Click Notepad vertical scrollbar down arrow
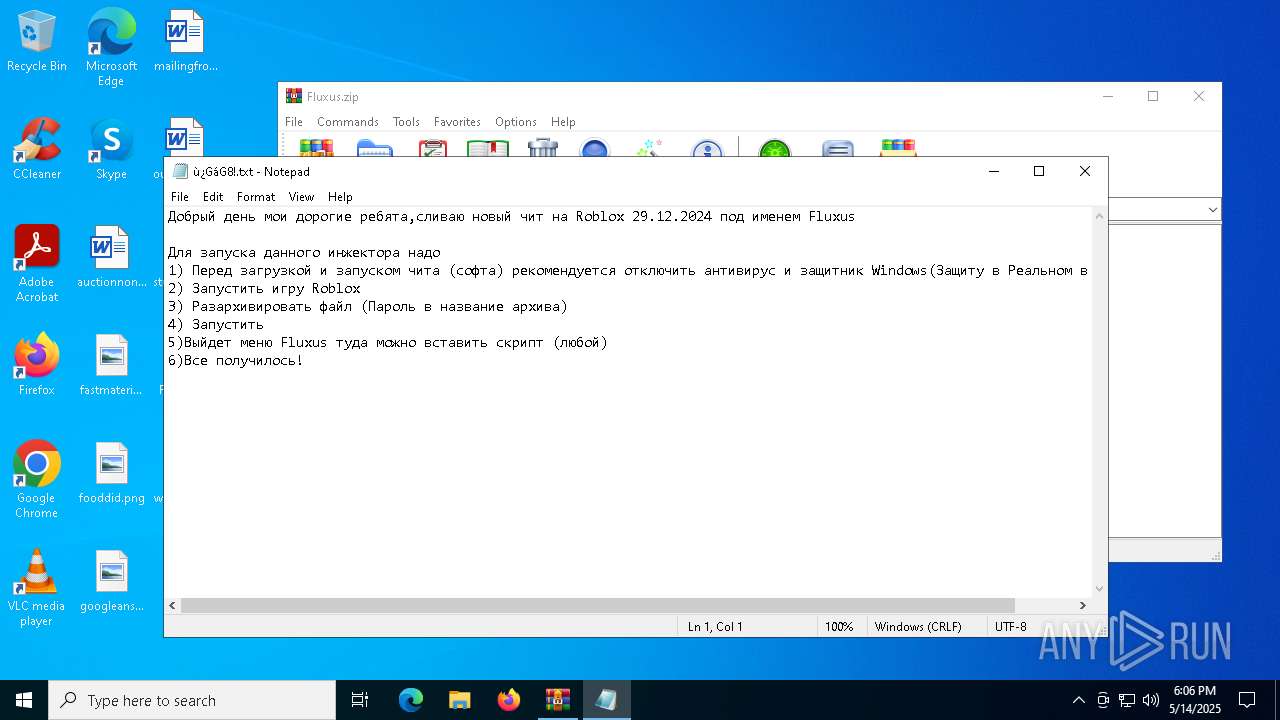The width and height of the screenshot is (1280, 720). pyautogui.click(x=1100, y=589)
